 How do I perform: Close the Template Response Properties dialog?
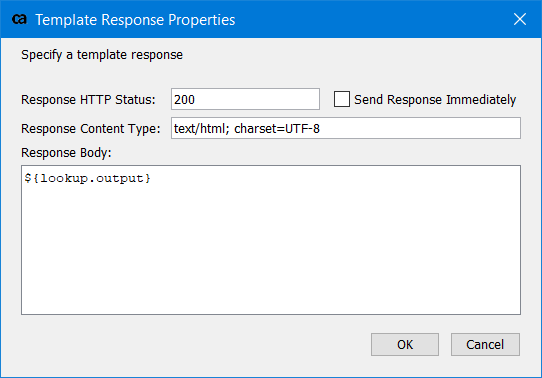(520, 19)
